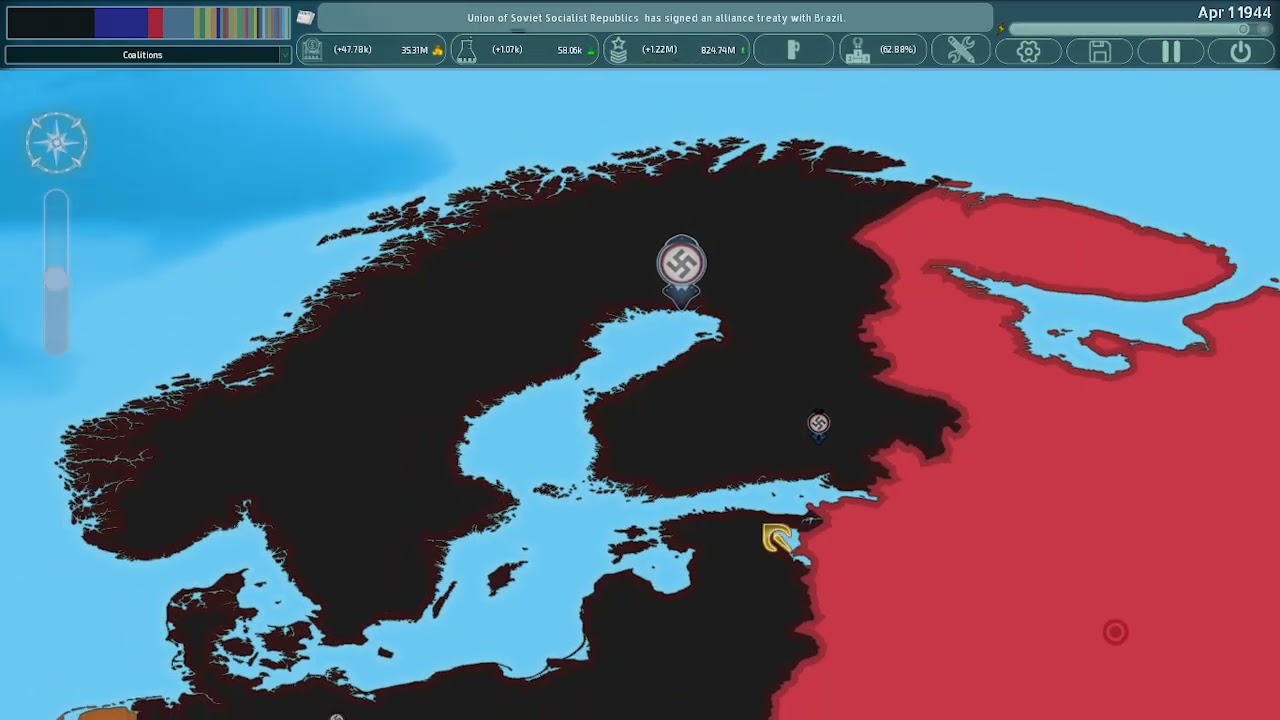Open the flag politics panel

coord(793,50)
